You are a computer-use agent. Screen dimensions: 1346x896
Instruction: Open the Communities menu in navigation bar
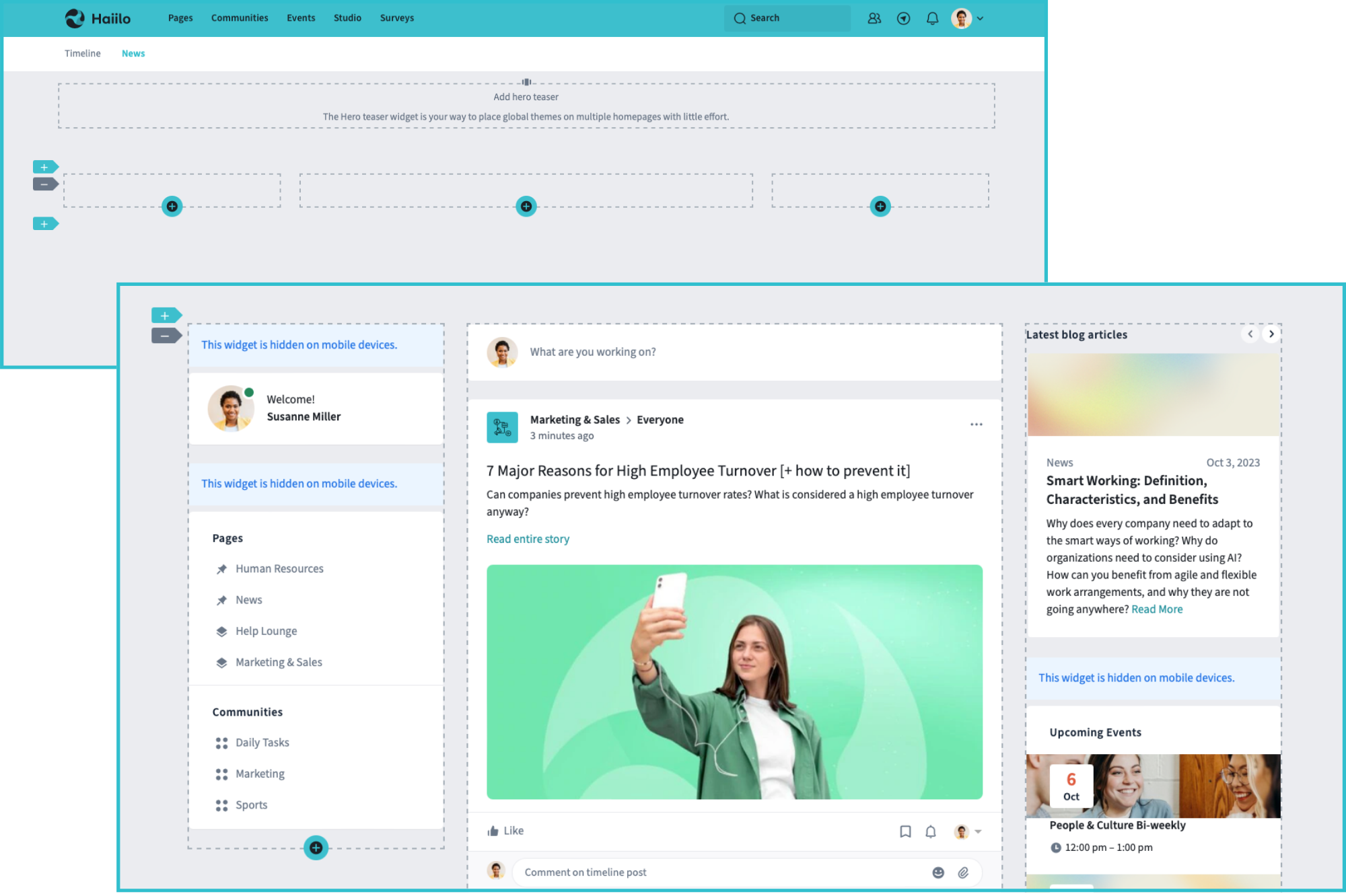coord(240,18)
